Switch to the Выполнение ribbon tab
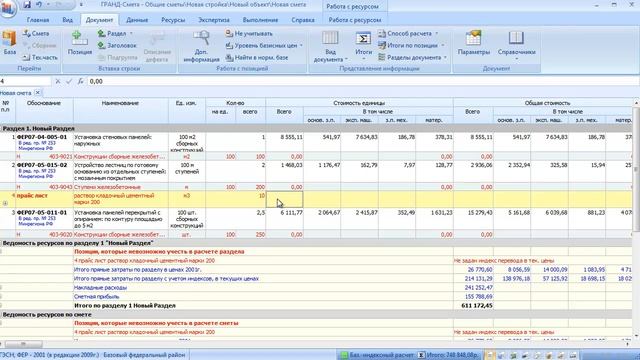Screen dimensions: 640x360 tap(260, 20)
